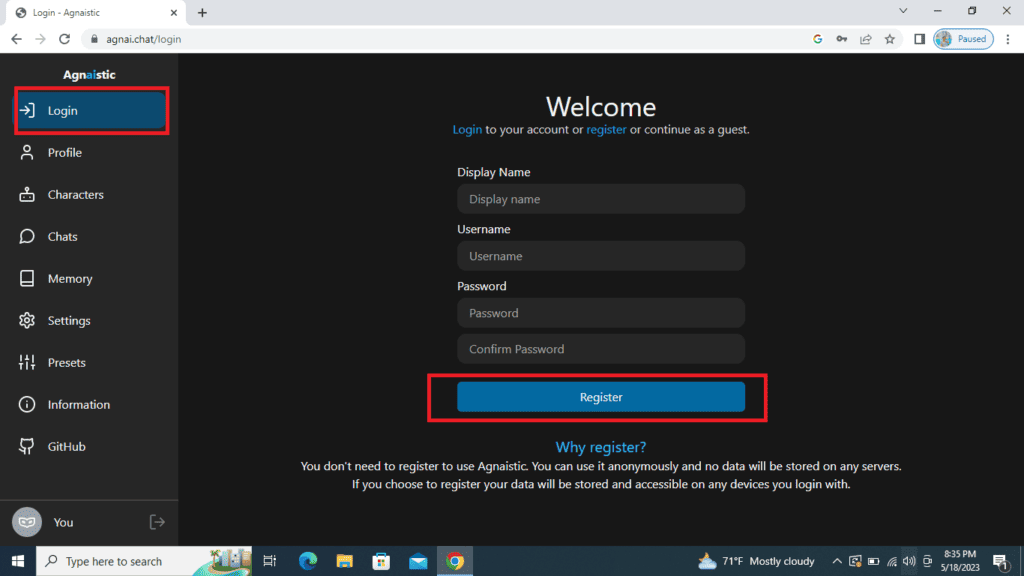Click the Display name input field
1024x576 pixels.
600,199
